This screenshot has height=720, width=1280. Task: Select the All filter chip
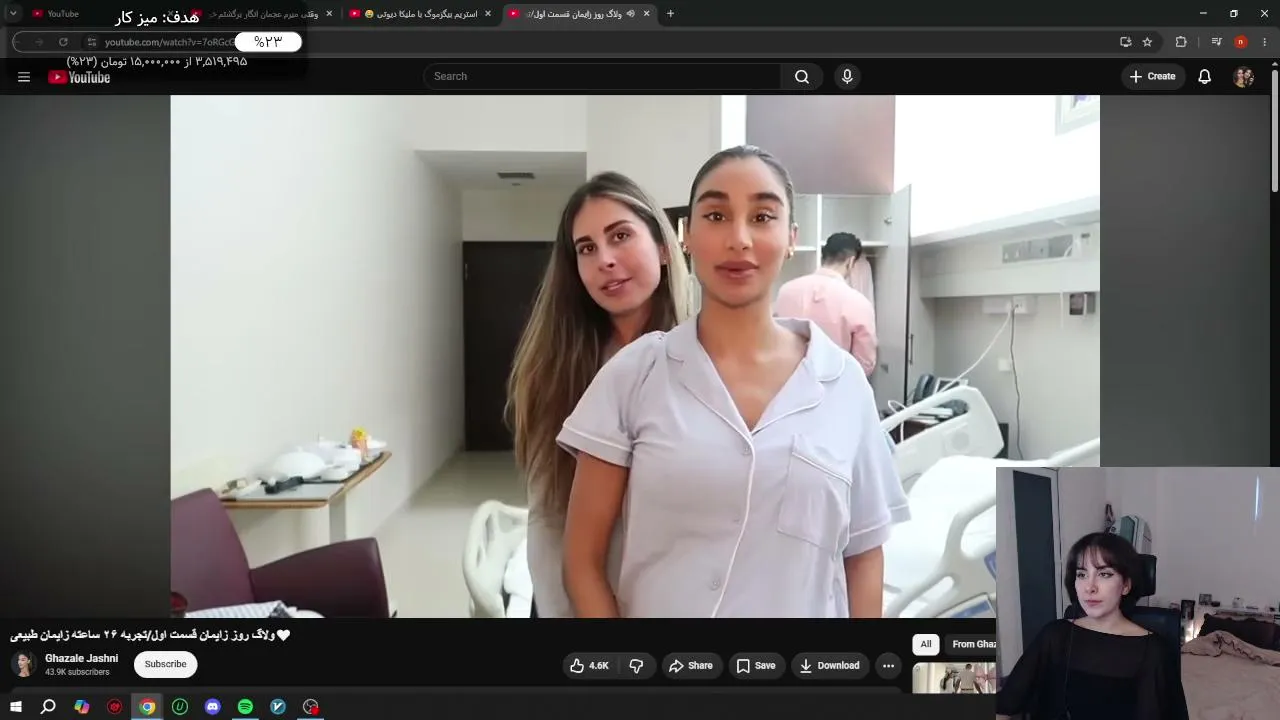click(926, 645)
